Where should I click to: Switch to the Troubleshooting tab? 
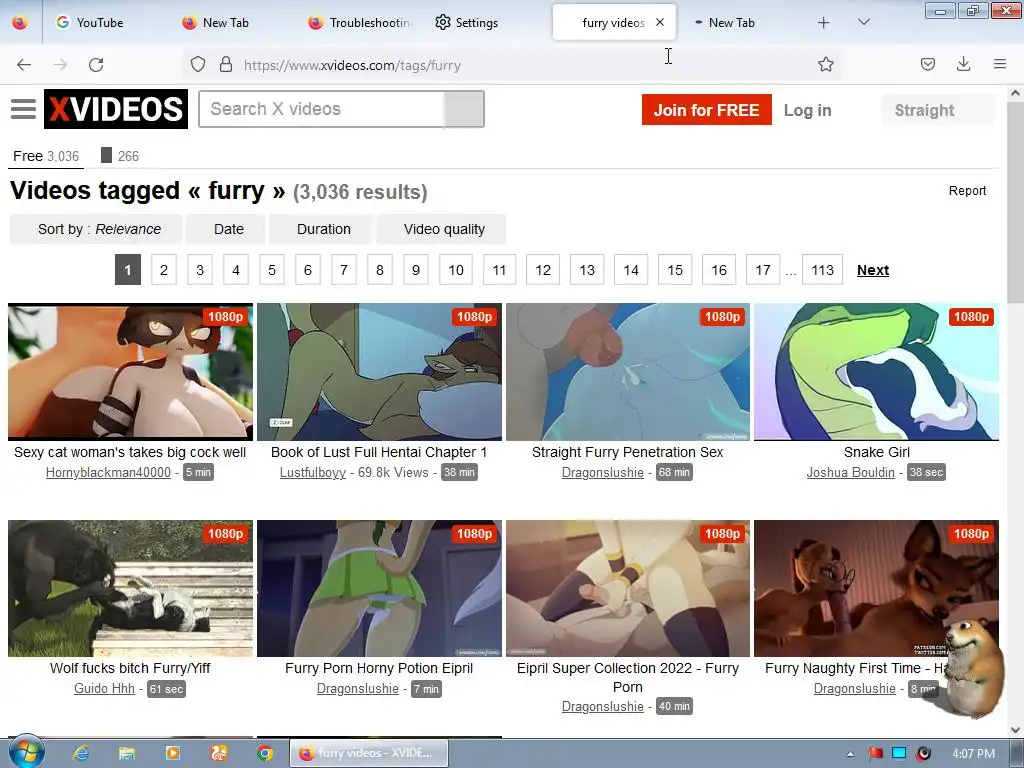click(x=360, y=23)
